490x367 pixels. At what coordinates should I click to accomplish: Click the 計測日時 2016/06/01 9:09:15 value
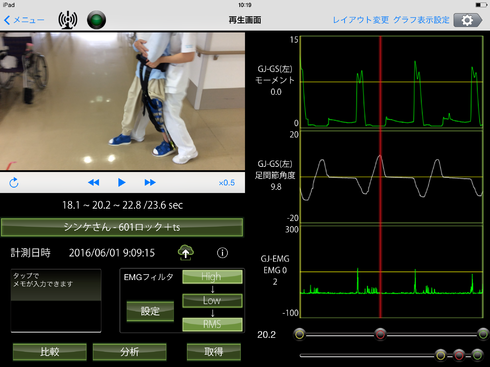(112, 253)
